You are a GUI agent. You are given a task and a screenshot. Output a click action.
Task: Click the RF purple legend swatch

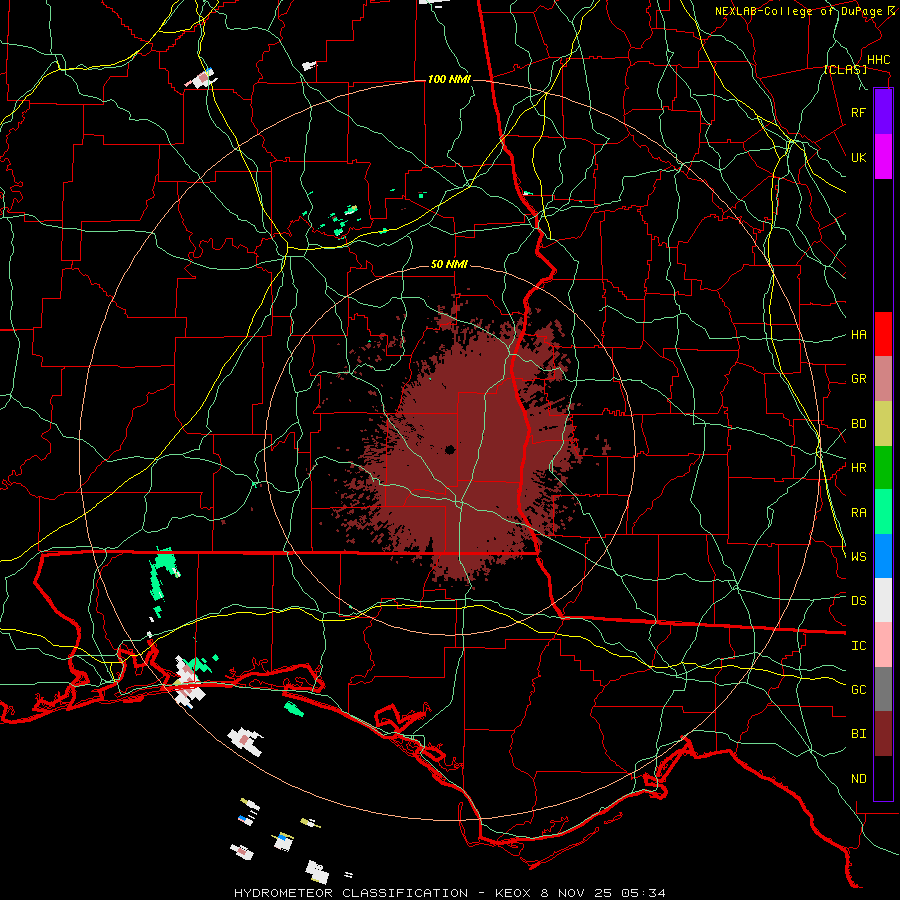(x=883, y=112)
